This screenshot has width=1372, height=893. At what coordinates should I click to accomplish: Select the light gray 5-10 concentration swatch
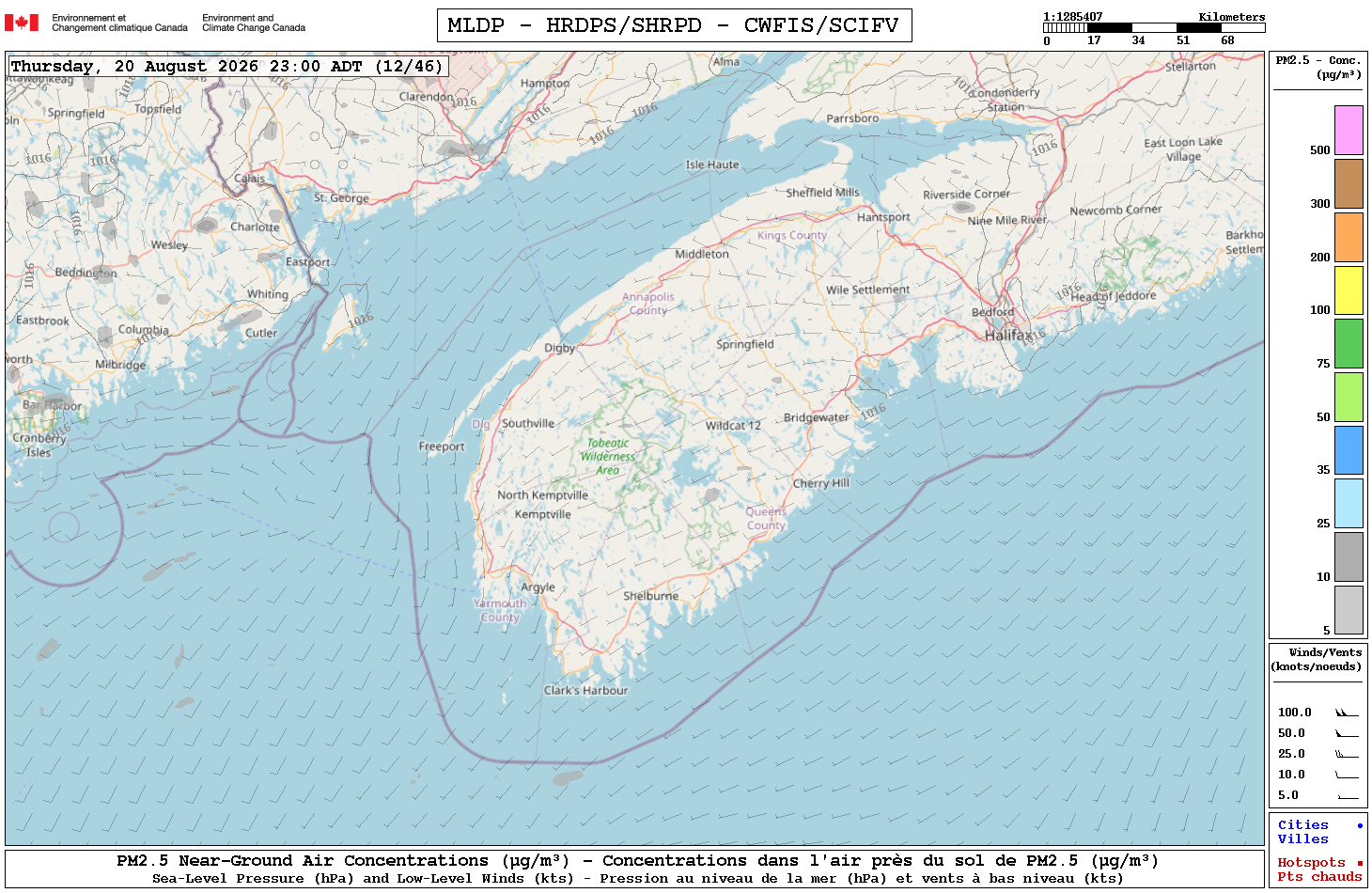tap(1349, 610)
